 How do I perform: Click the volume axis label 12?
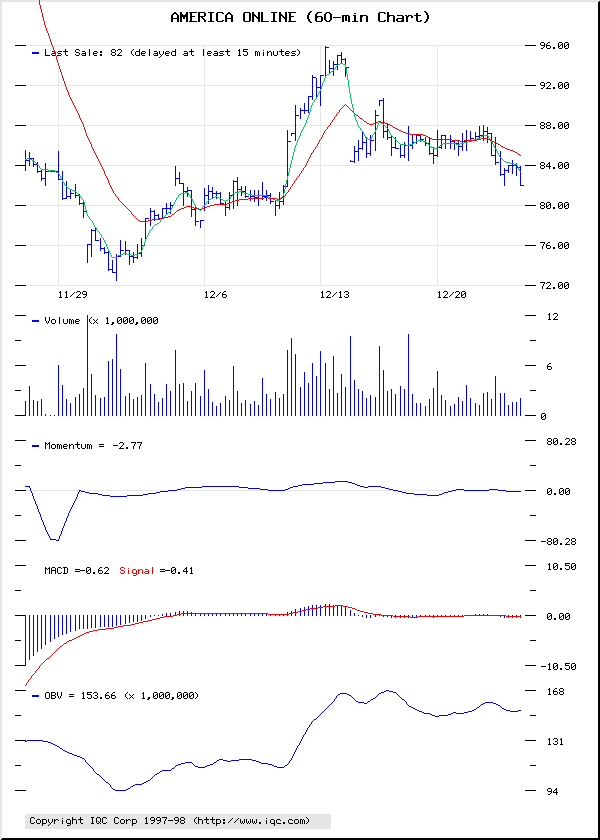552,317
